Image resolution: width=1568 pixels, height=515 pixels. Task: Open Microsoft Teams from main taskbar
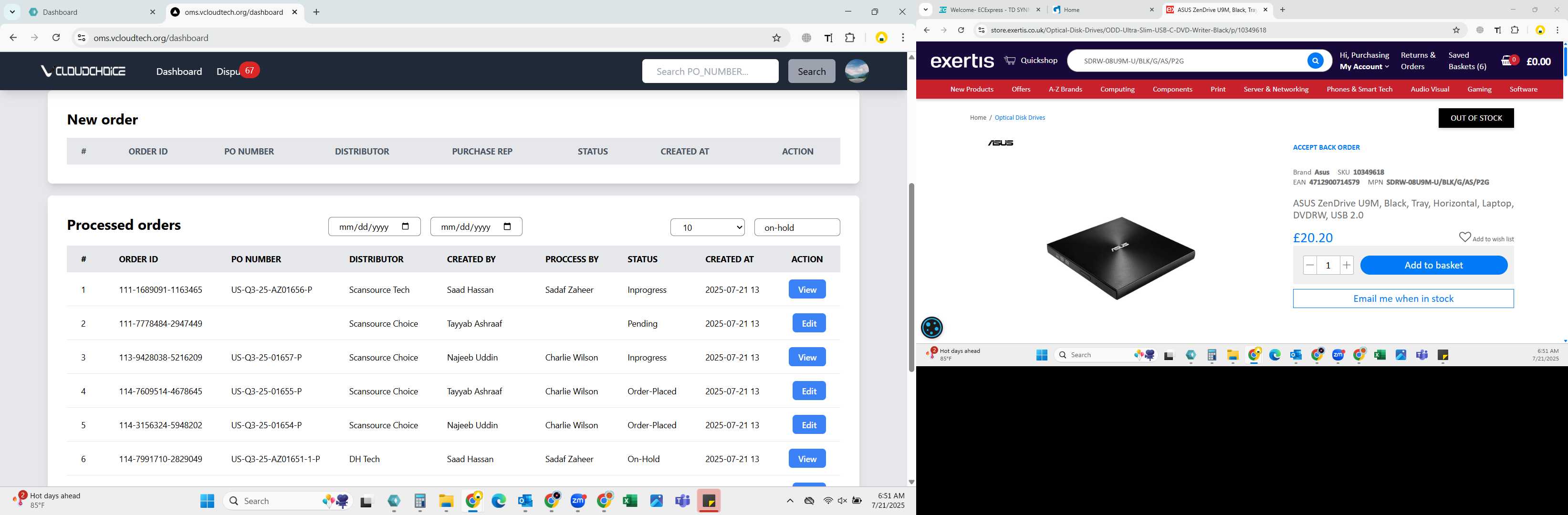682,501
